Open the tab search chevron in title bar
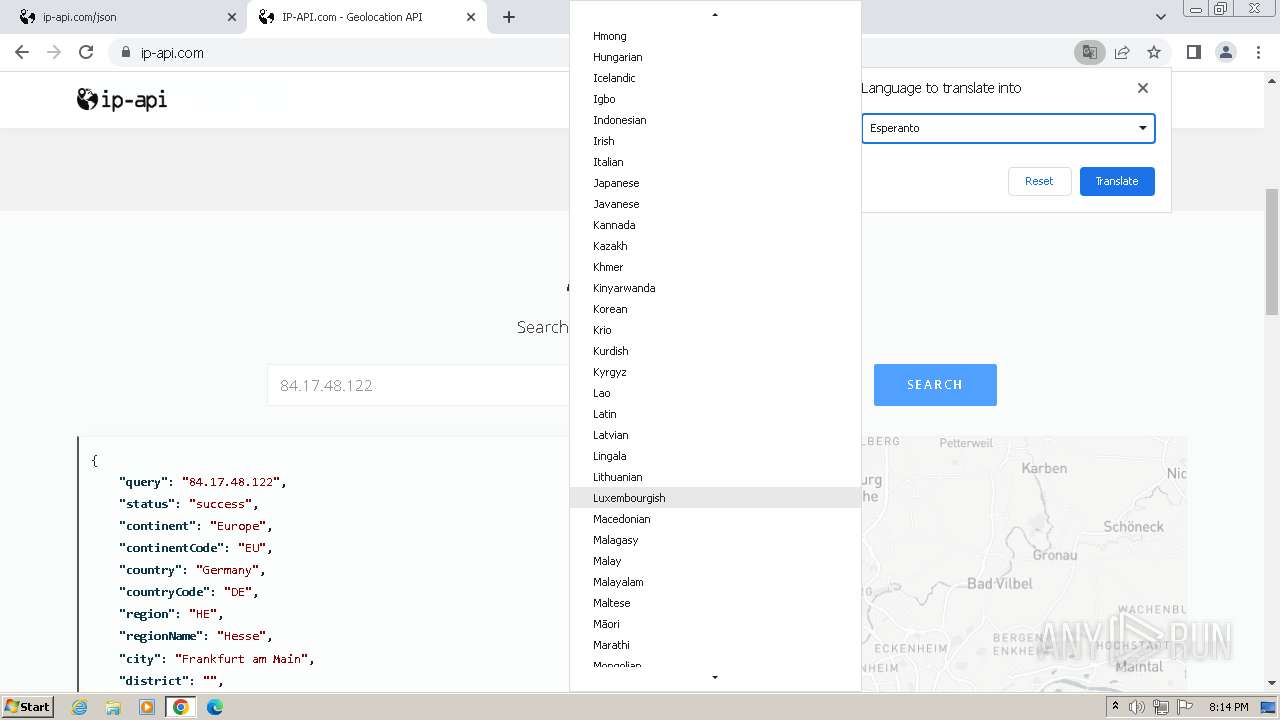The width and height of the screenshot is (1280, 720). coord(1161,17)
